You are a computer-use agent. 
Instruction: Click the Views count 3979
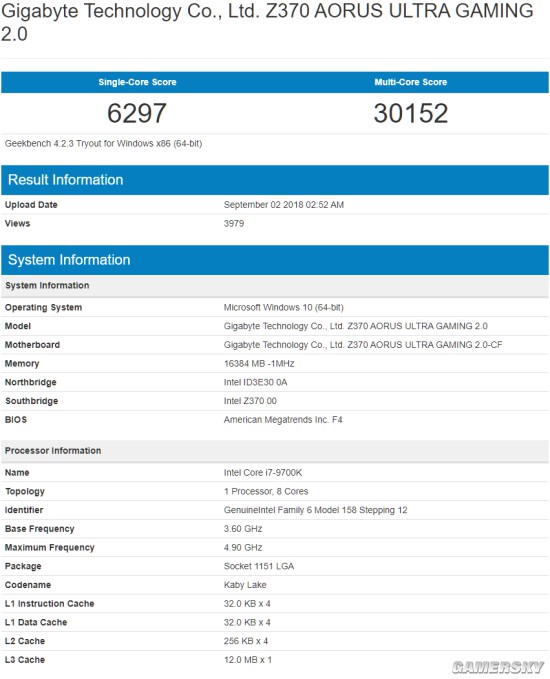point(234,223)
